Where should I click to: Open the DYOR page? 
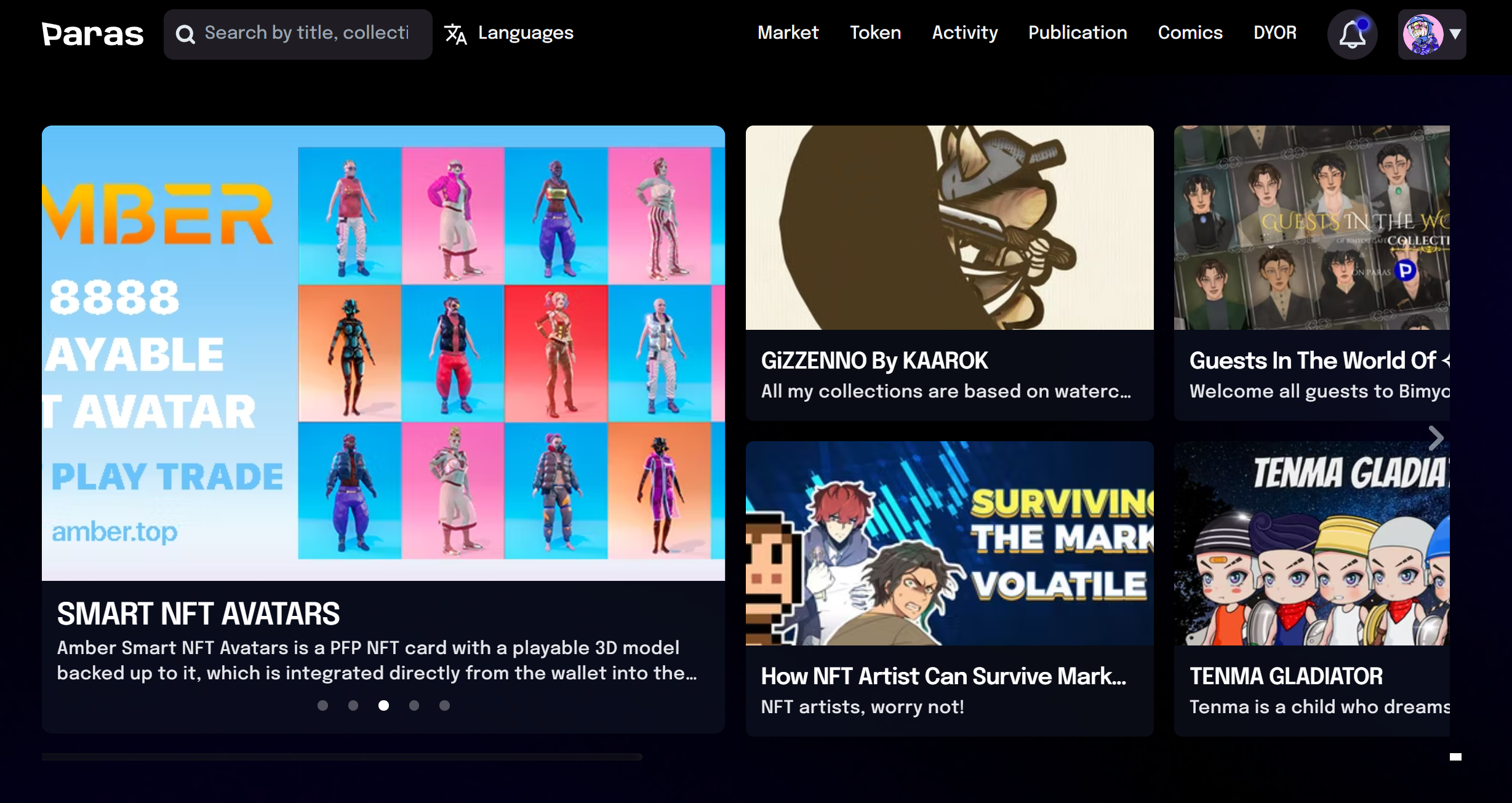(x=1274, y=33)
